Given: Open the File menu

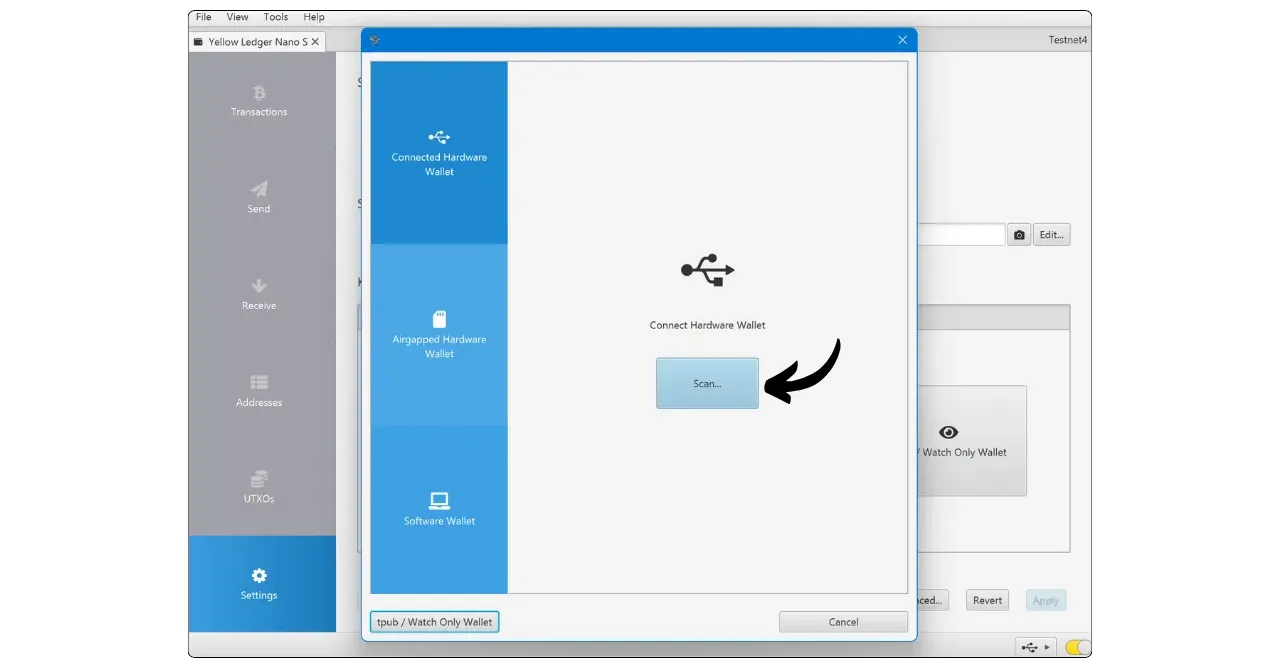Looking at the screenshot, I should [x=204, y=17].
